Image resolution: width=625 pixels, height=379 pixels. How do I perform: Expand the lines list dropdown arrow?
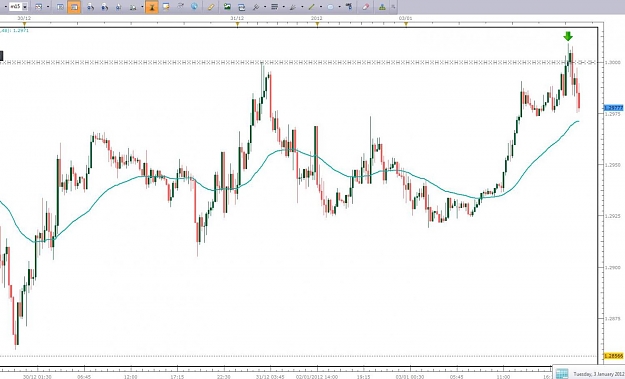[x=283, y=7]
